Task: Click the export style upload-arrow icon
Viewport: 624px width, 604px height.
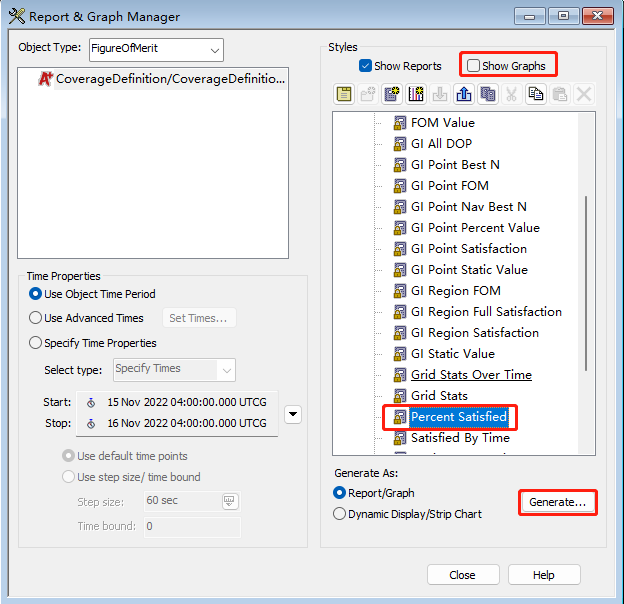Action: (x=464, y=94)
